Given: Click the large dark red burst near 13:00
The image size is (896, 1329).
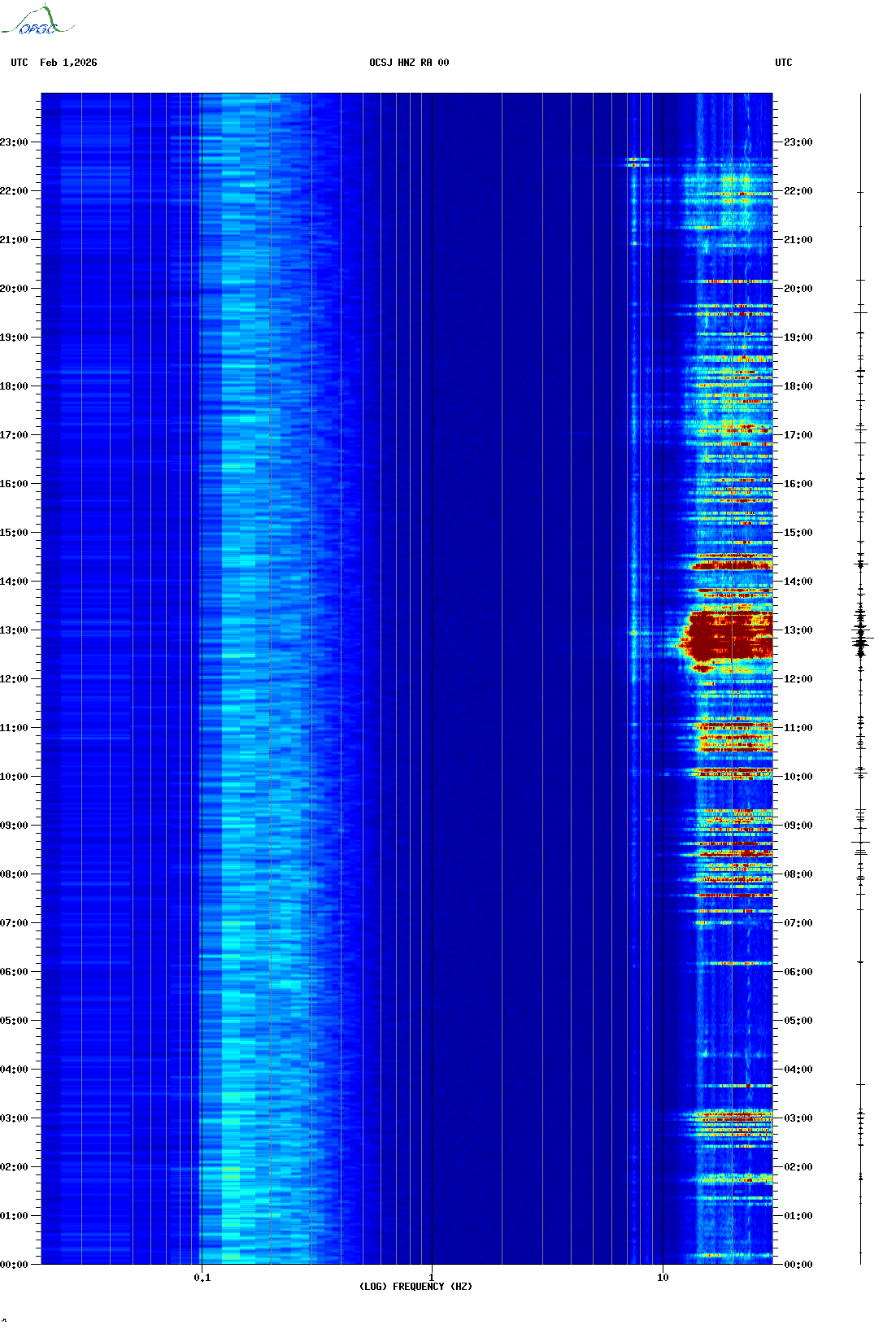Looking at the screenshot, I should [x=726, y=637].
